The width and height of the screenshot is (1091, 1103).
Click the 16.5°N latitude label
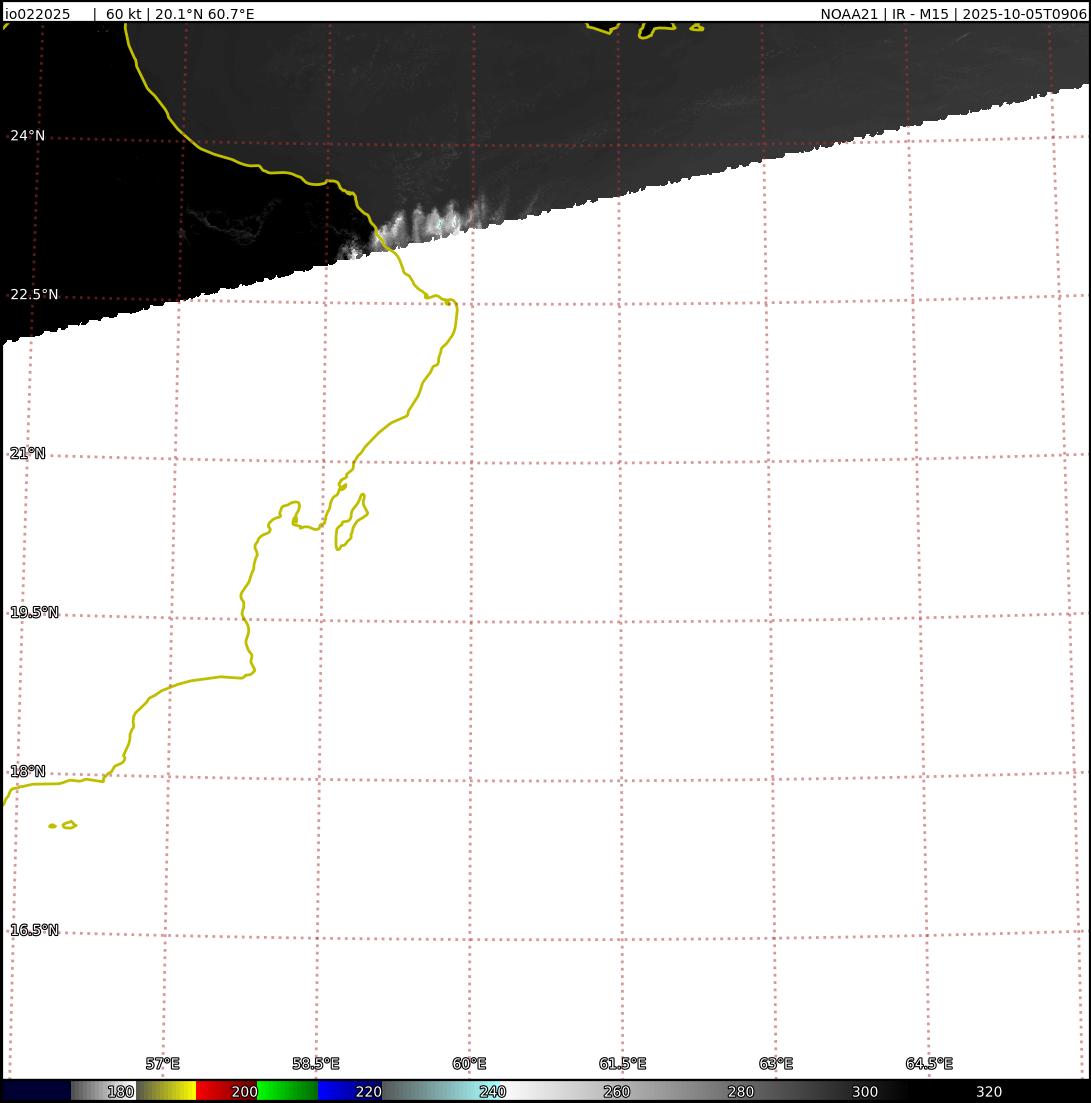pos(34,930)
